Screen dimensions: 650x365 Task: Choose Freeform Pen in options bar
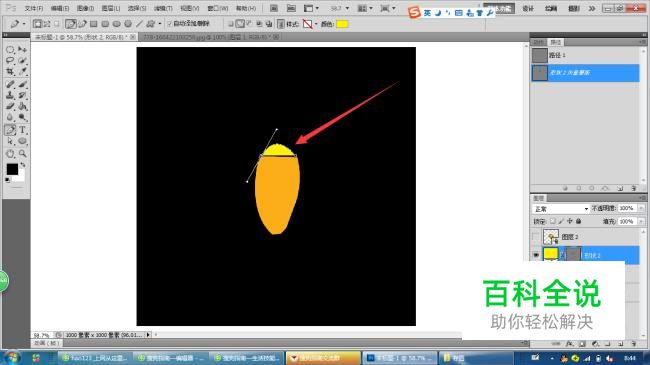pyautogui.click(x=82, y=24)
